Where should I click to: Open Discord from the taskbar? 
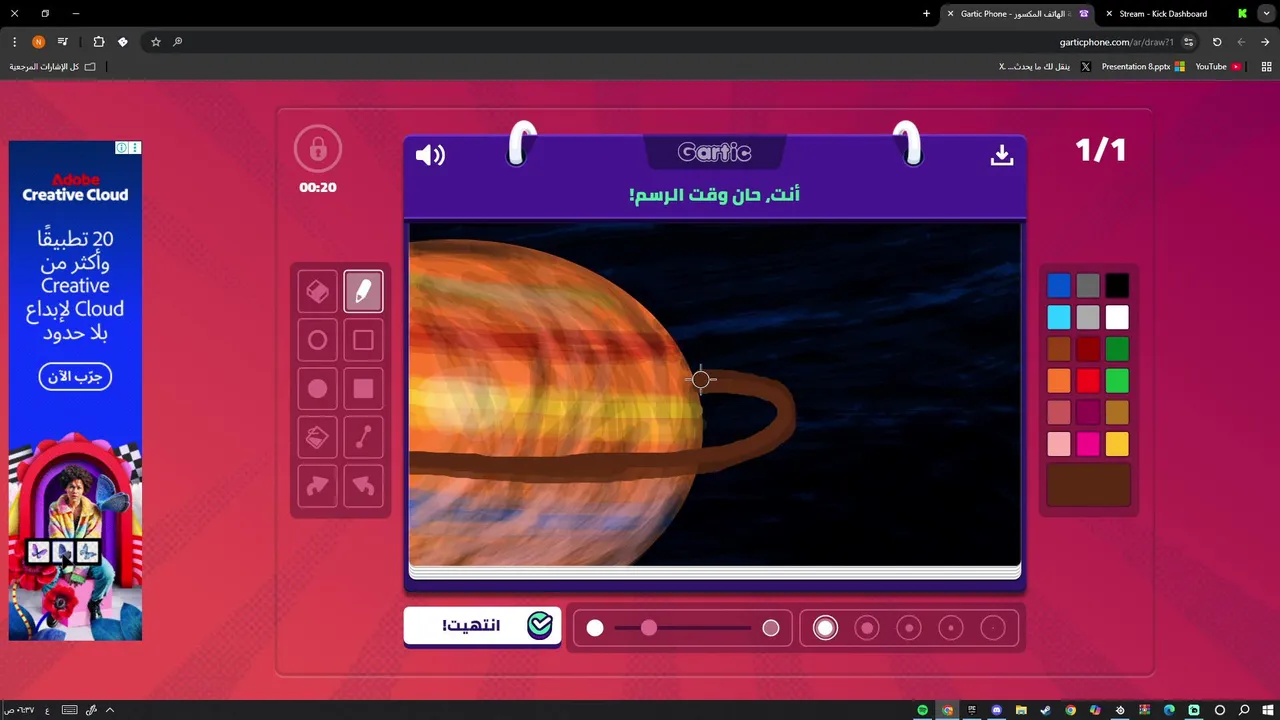tap(996, 710)
